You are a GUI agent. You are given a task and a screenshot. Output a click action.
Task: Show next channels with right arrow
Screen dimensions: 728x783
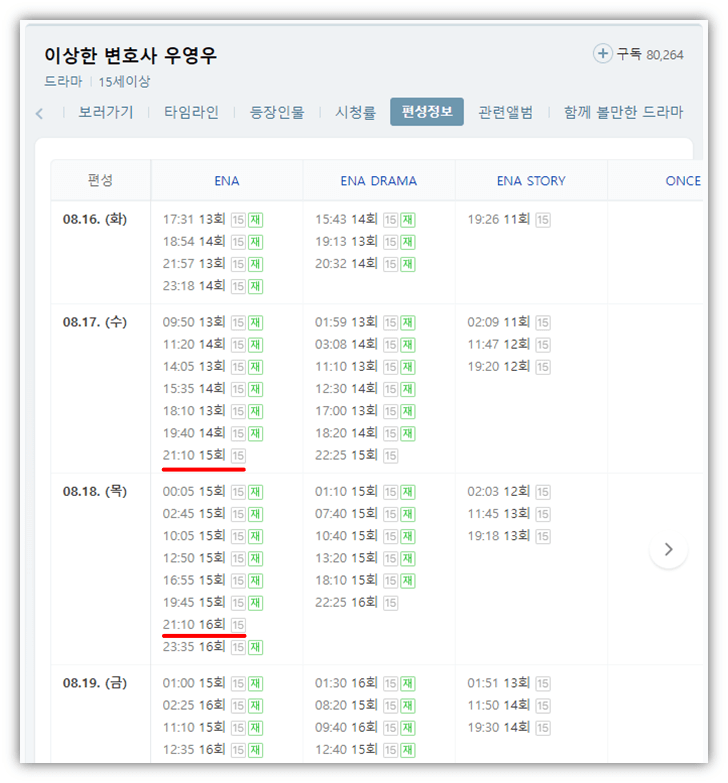coord(669,549)
